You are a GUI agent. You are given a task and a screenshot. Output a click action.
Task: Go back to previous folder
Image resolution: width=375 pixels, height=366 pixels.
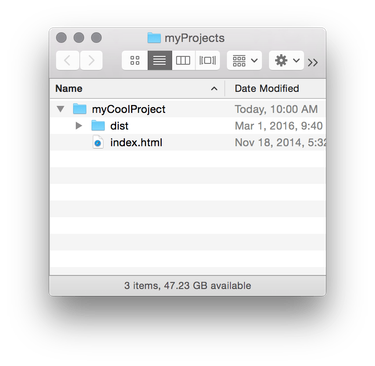(x=67, y=60)
